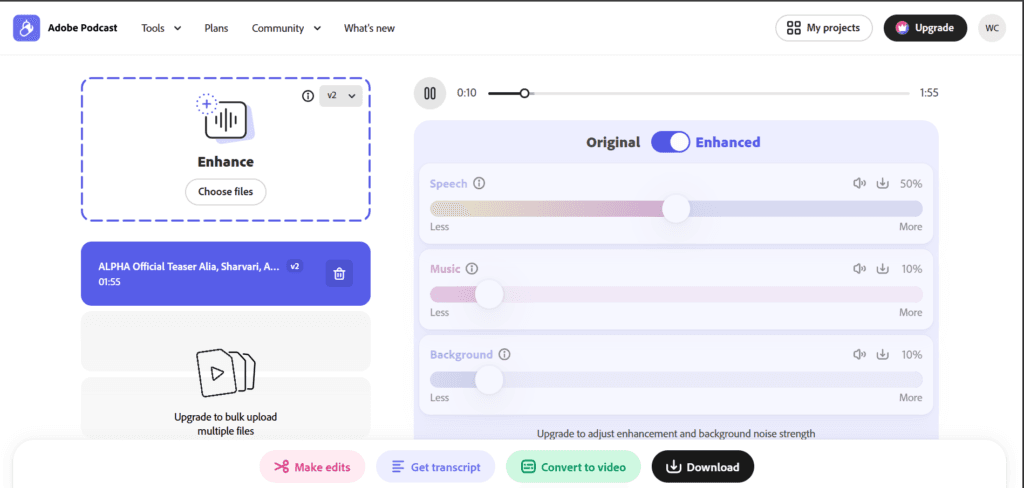
Task: Click Choose files button
Action: pyautogui.click(x=225, y=192)
